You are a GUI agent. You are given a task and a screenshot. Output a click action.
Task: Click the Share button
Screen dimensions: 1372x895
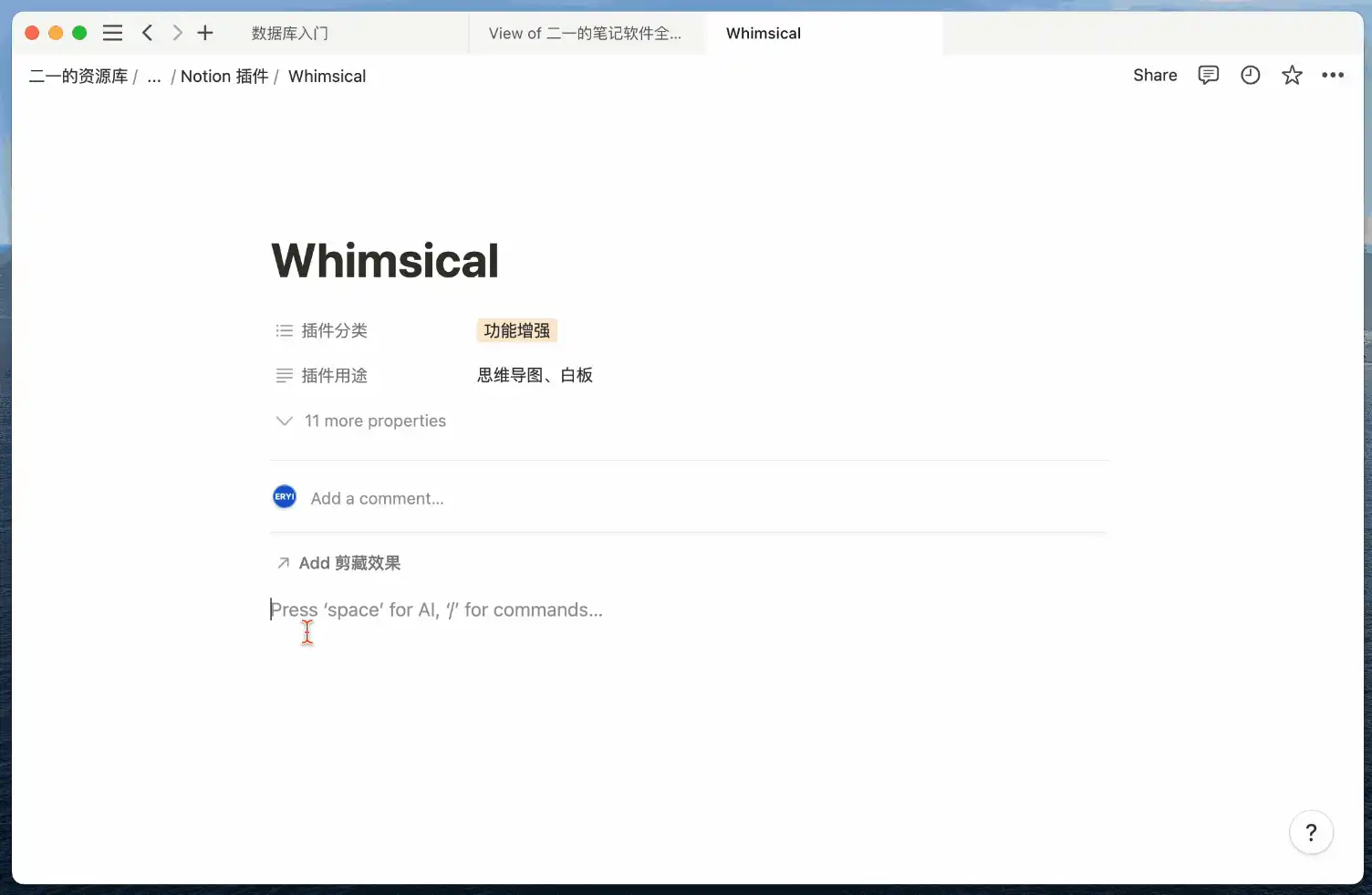coord(1155,76)
